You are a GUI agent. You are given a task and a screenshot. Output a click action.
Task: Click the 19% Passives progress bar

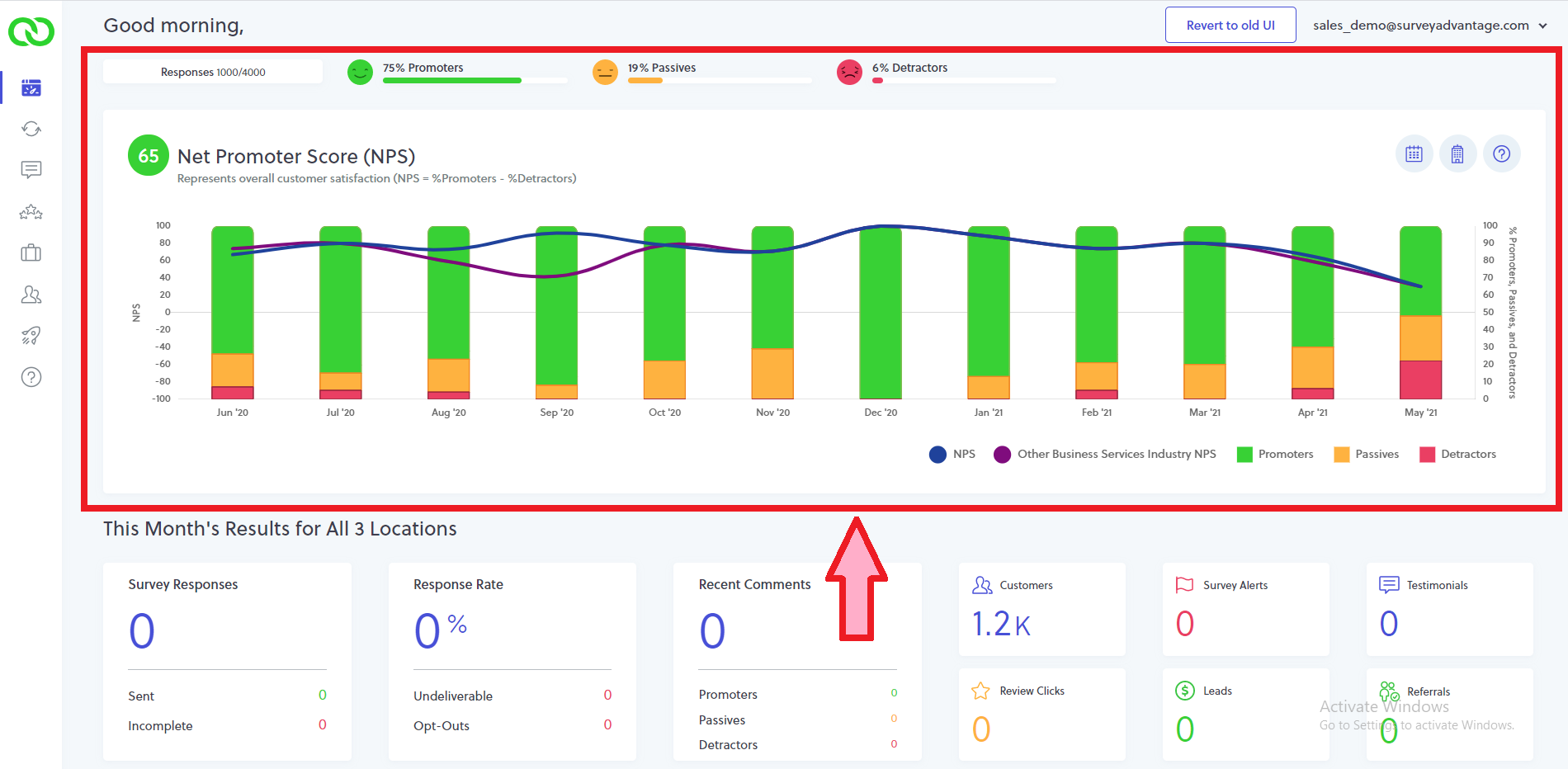720,81
